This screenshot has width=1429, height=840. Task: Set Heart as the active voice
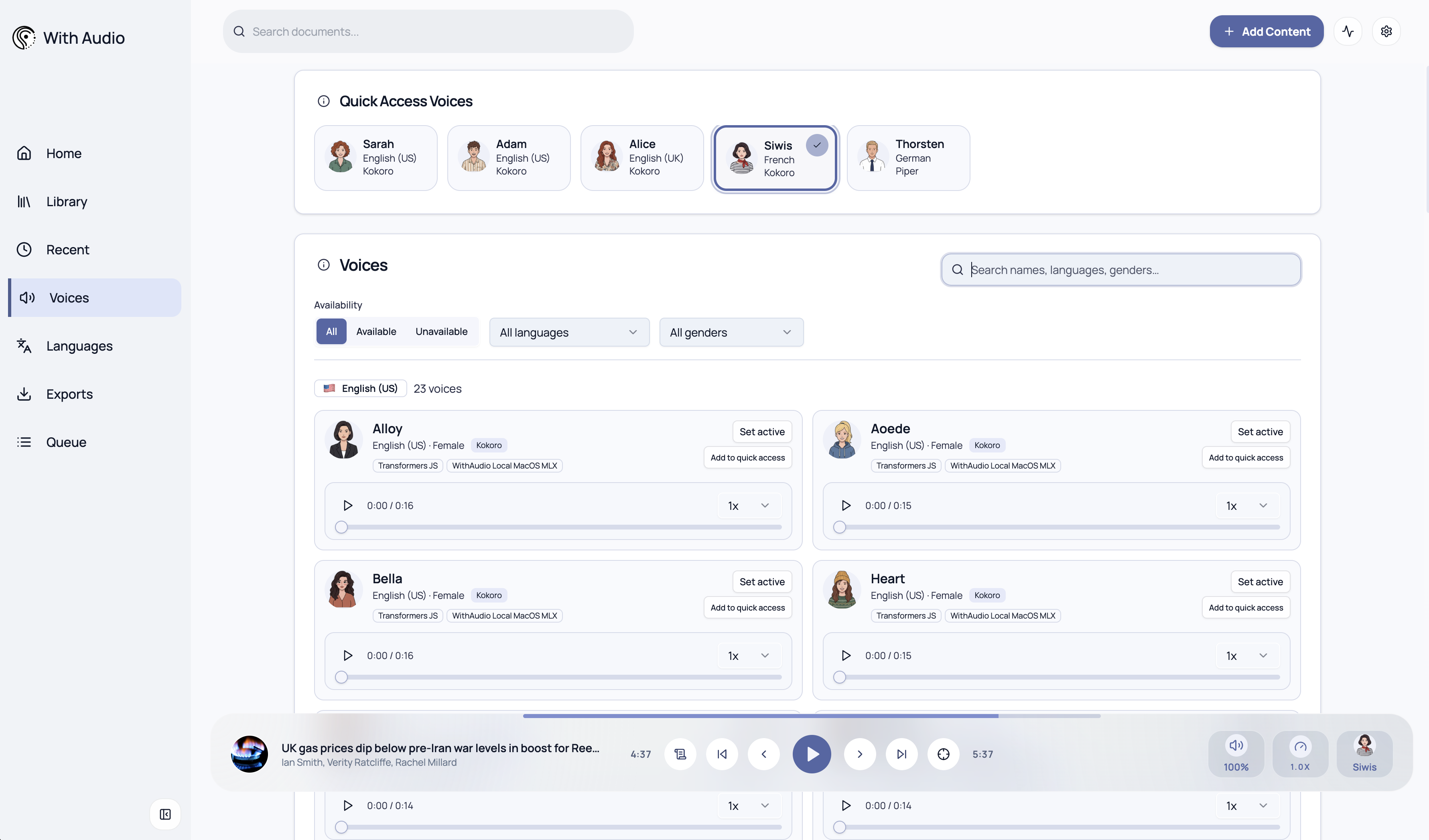(1260, 581)
